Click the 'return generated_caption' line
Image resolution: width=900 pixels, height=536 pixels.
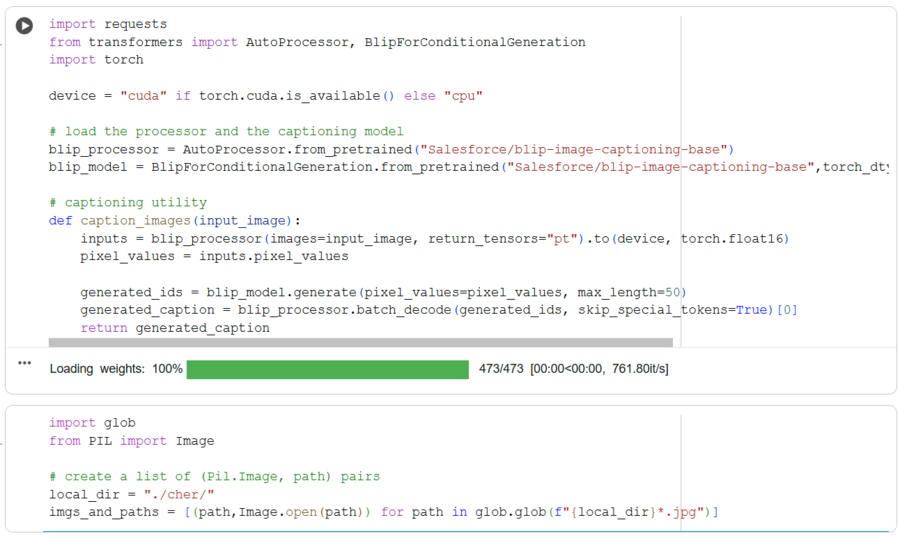click(x=175, y=328)
